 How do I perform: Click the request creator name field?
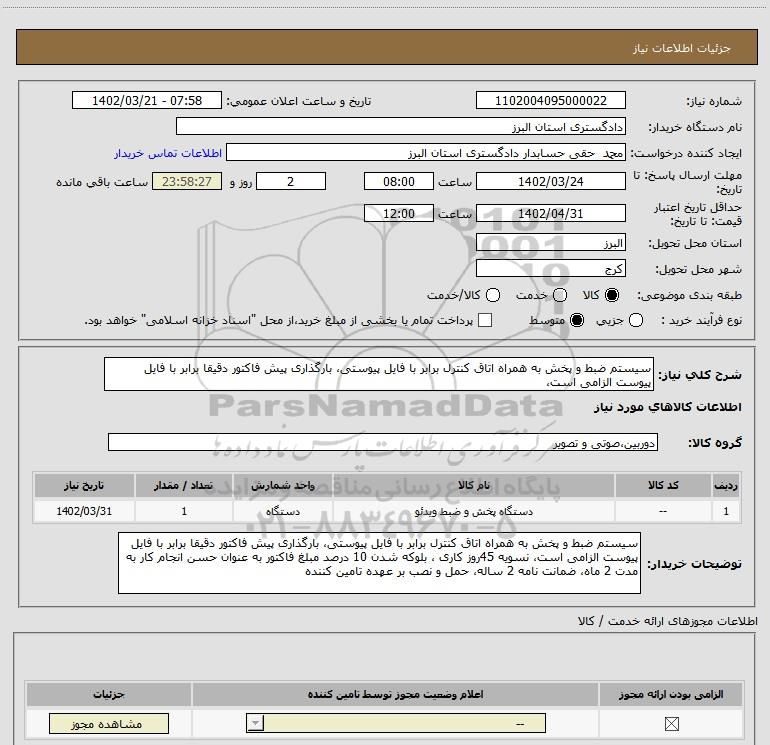coord(426,153)
